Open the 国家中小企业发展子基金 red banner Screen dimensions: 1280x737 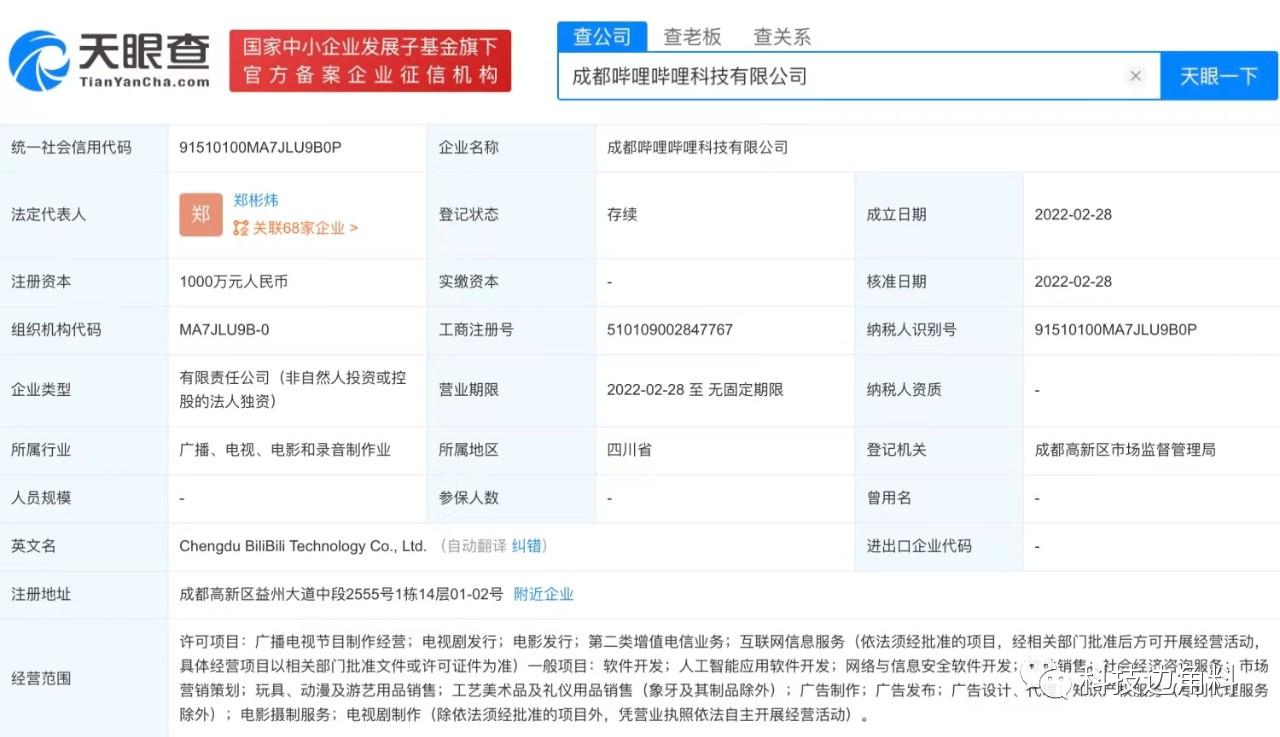point(370,61)
